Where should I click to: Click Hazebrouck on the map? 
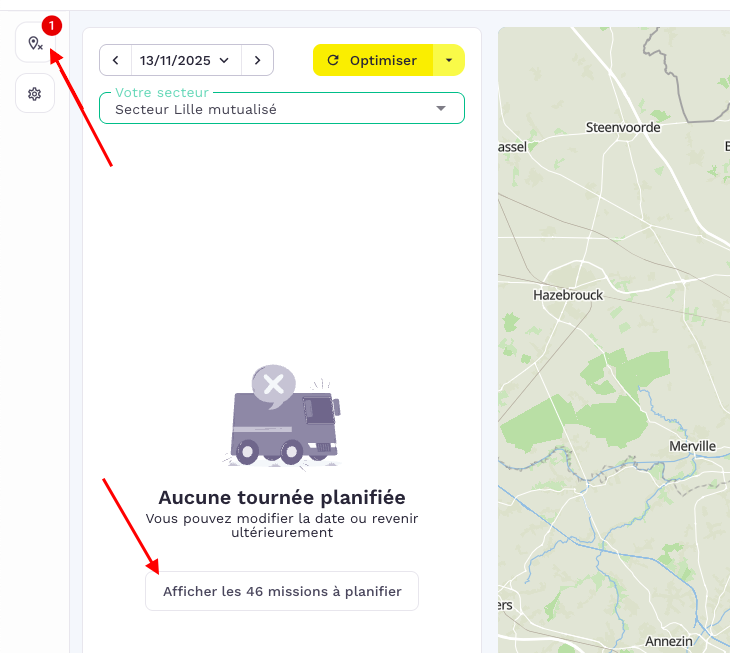tap(568, 295)
